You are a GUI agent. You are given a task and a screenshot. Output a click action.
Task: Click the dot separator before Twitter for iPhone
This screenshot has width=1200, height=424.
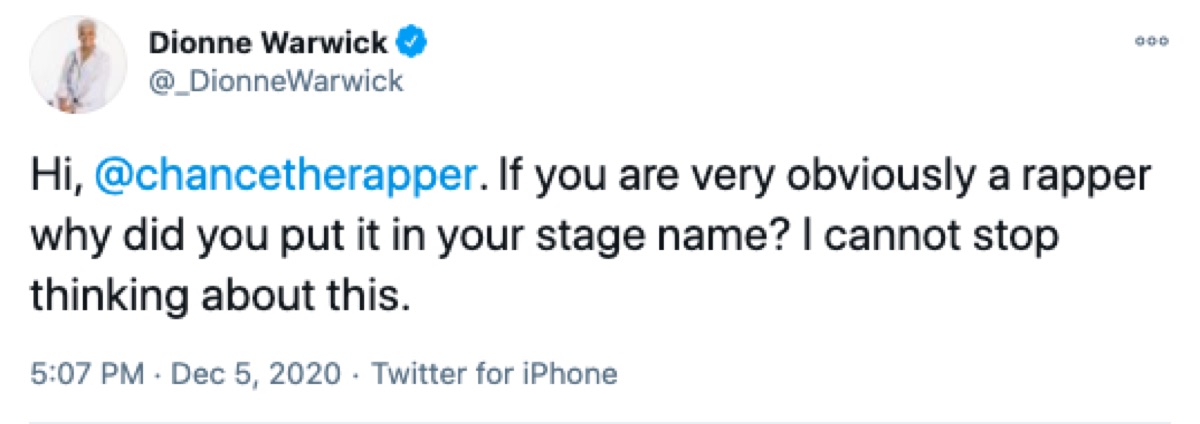[355, 375]
